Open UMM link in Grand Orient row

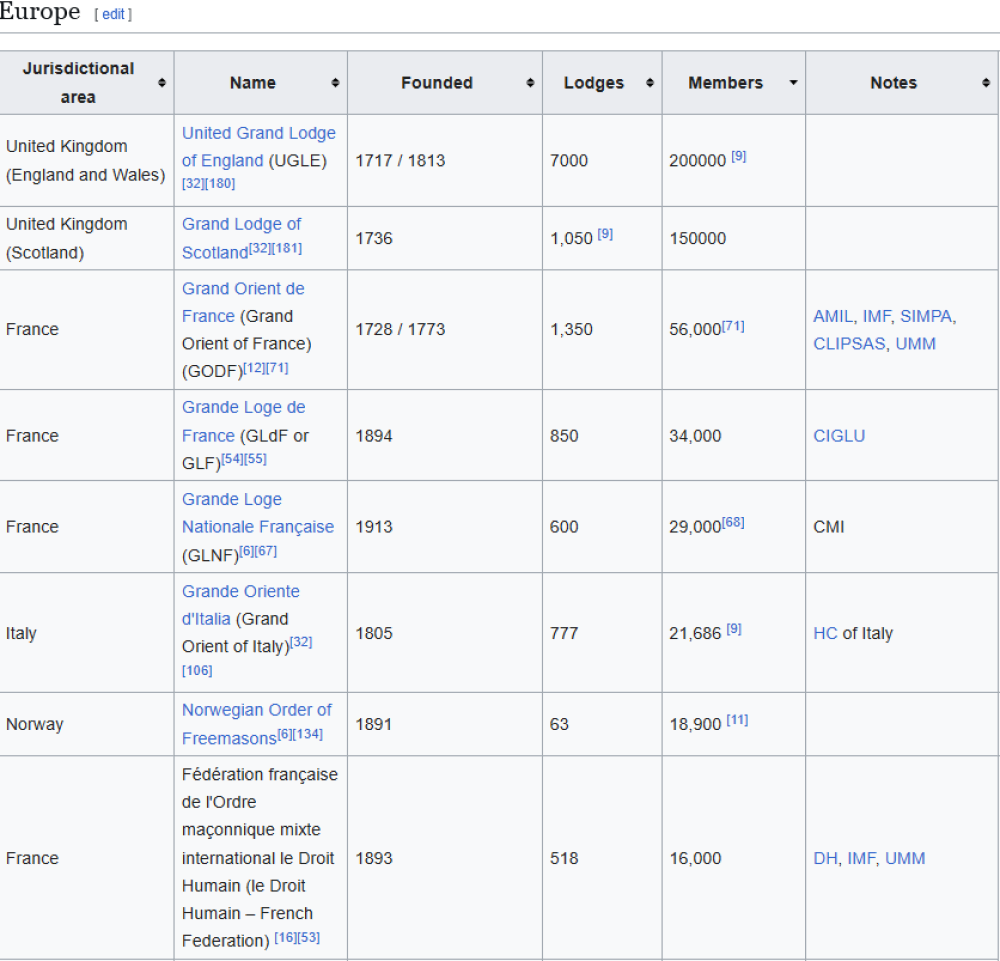916,344
